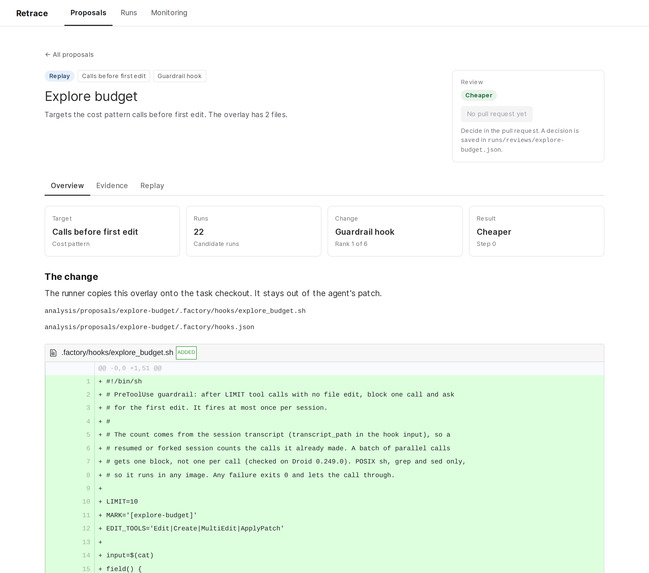Click the Explore budget heading

(x=91, y=96)
